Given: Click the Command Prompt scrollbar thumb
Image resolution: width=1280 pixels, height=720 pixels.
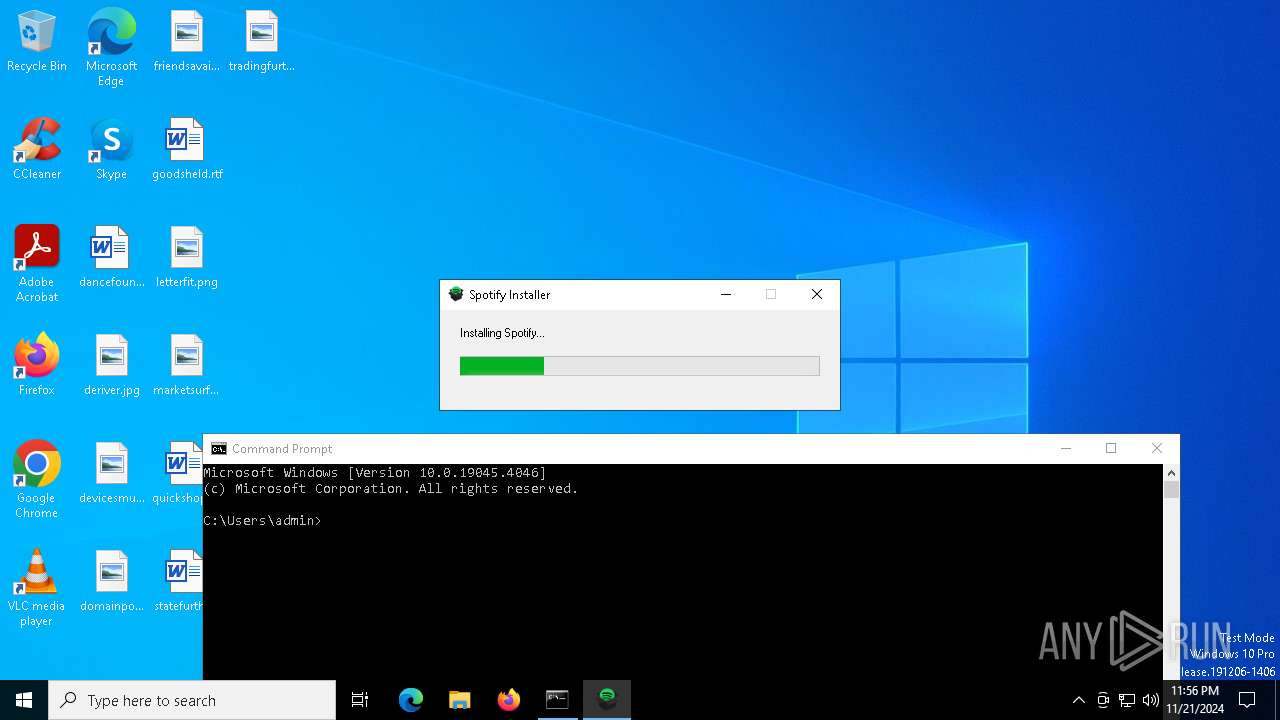Looking at the screenshot, I should pos(1172,489).
